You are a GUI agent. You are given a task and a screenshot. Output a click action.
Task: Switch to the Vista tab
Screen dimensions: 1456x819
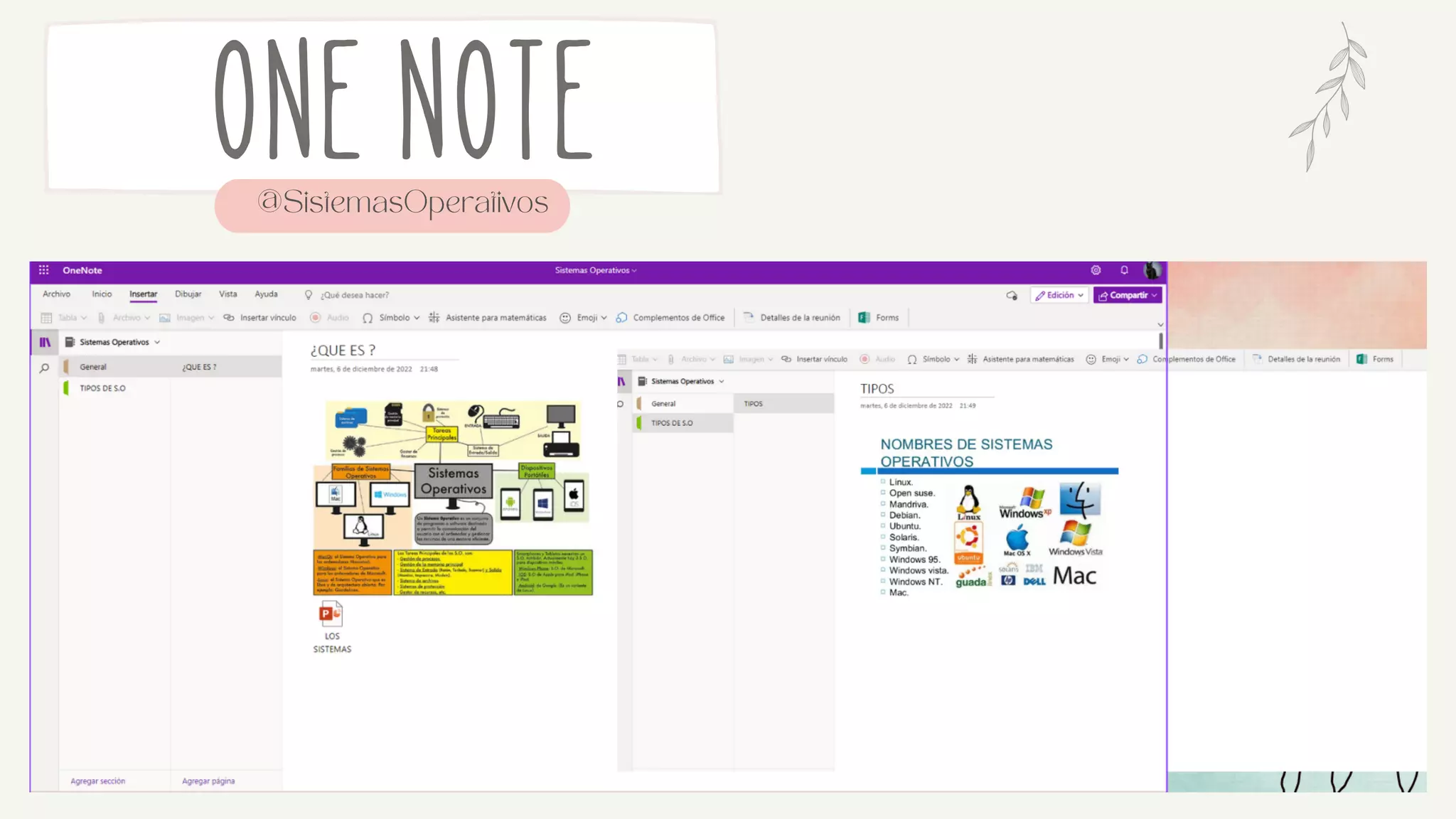[x=227, y=294]
